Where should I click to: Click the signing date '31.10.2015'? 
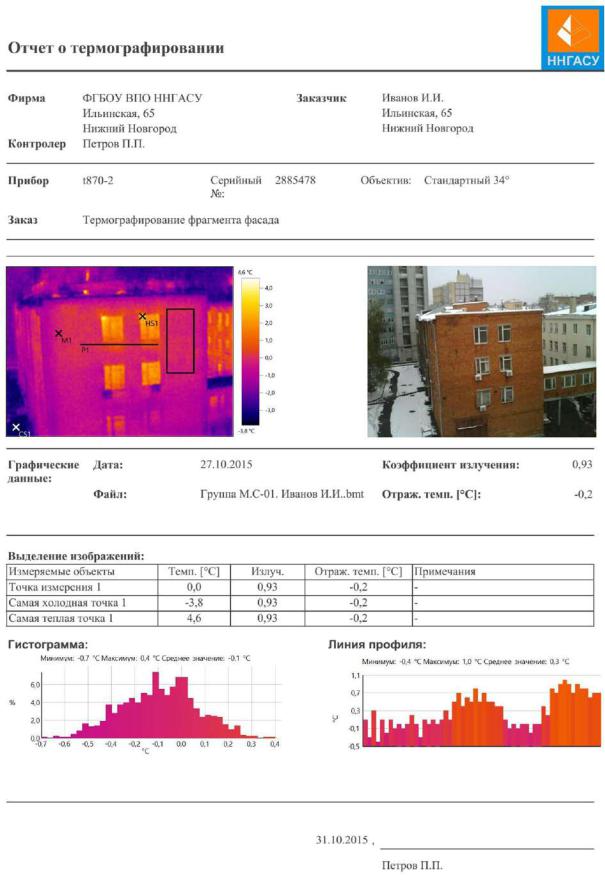tap(342, 840)
